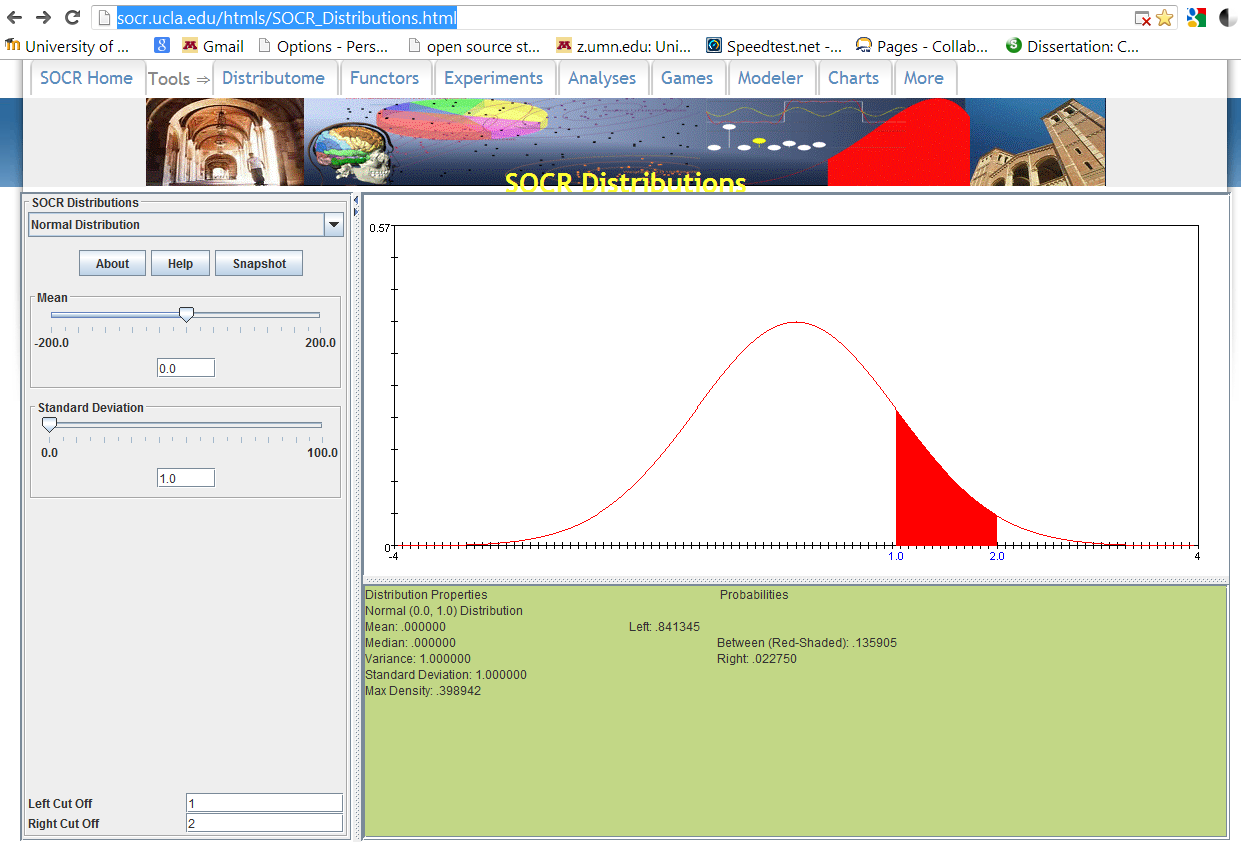The height and width of the screenshot is (865, 1241).
Task: Click the Help button
Action: point(180,264)
